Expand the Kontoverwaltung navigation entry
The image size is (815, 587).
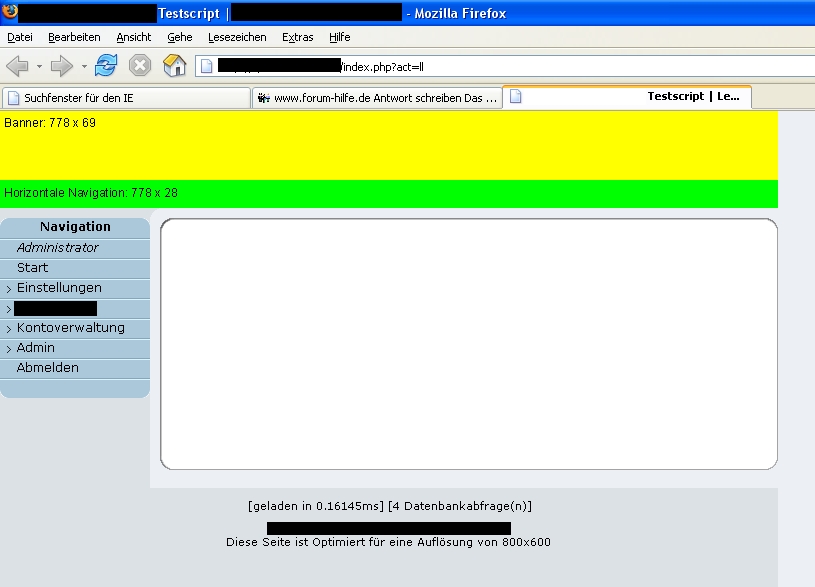click(70, 328)
